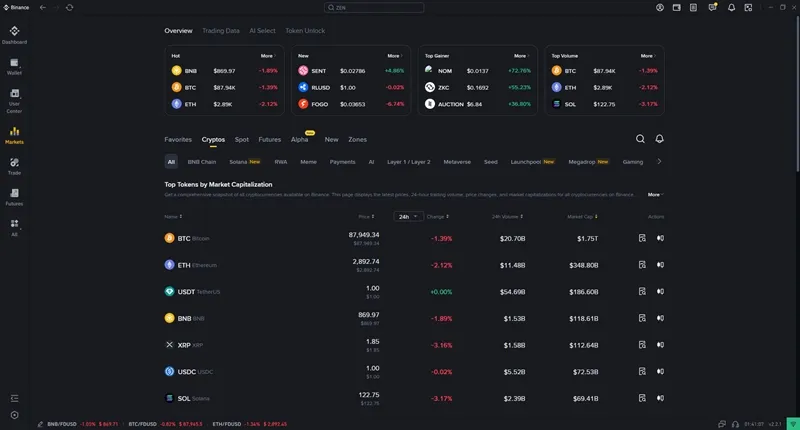The image size is (800, 430).
Task: Select the All category filter chip
Action: [171, 161]
